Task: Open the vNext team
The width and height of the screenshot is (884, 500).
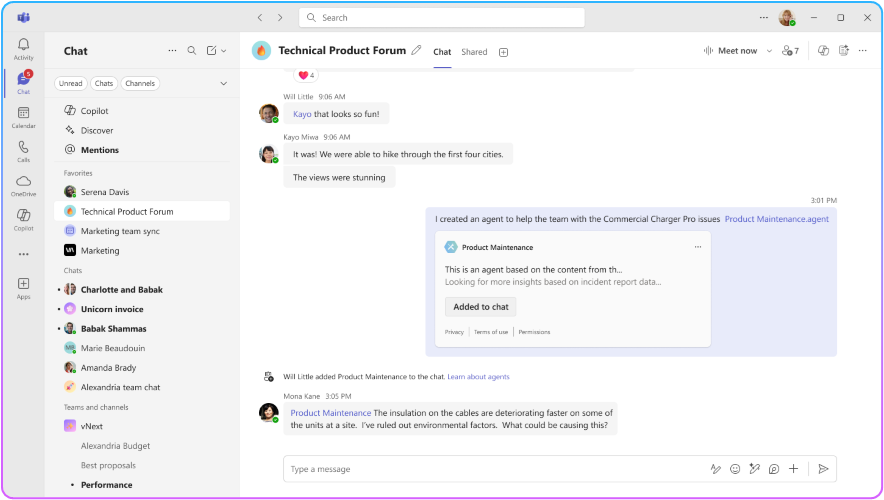Action: coord(143,426)
